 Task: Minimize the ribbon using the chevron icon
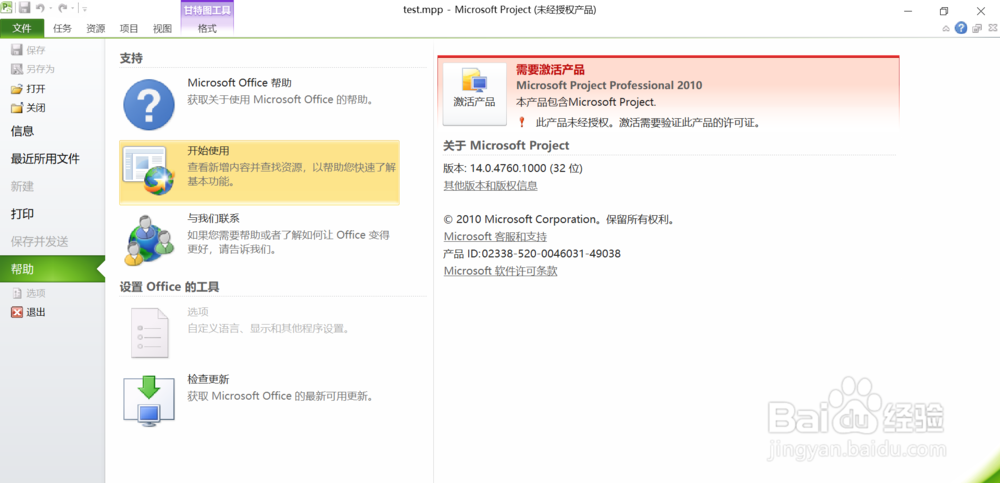click(x=946, y=28)
